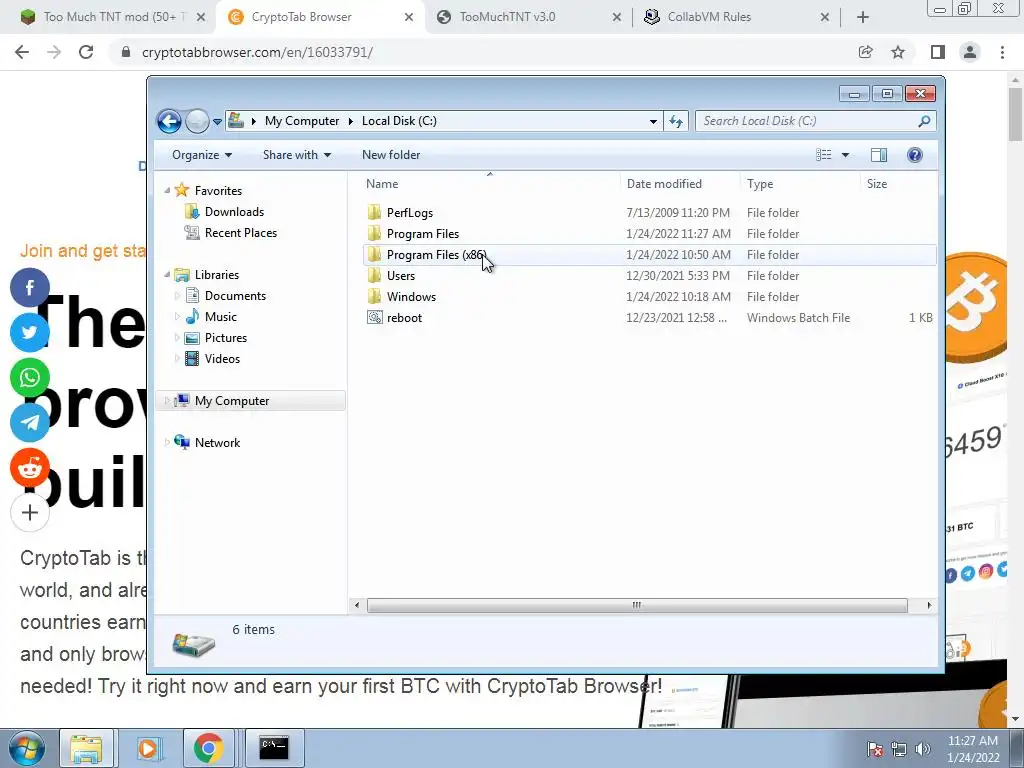Select the Music library
Screen dimensions: 1024x768
211,317
